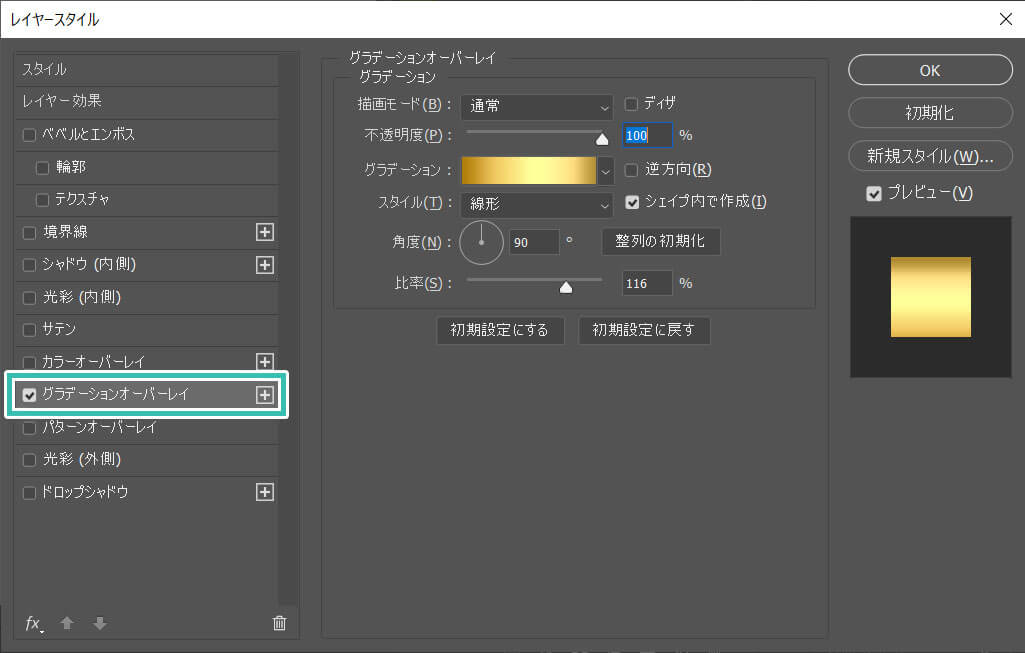Toggle the プレビュー checkbox
This screenshot has width=1025, height=653.
(x=874, y=193)
